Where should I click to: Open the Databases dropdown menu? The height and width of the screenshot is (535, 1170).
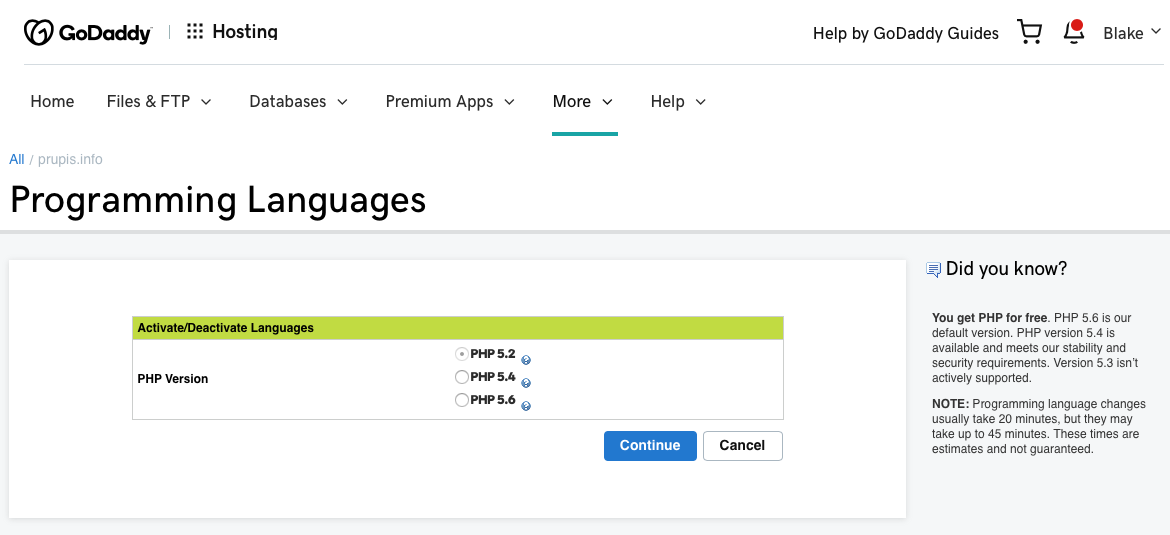[x=298, y=101]
